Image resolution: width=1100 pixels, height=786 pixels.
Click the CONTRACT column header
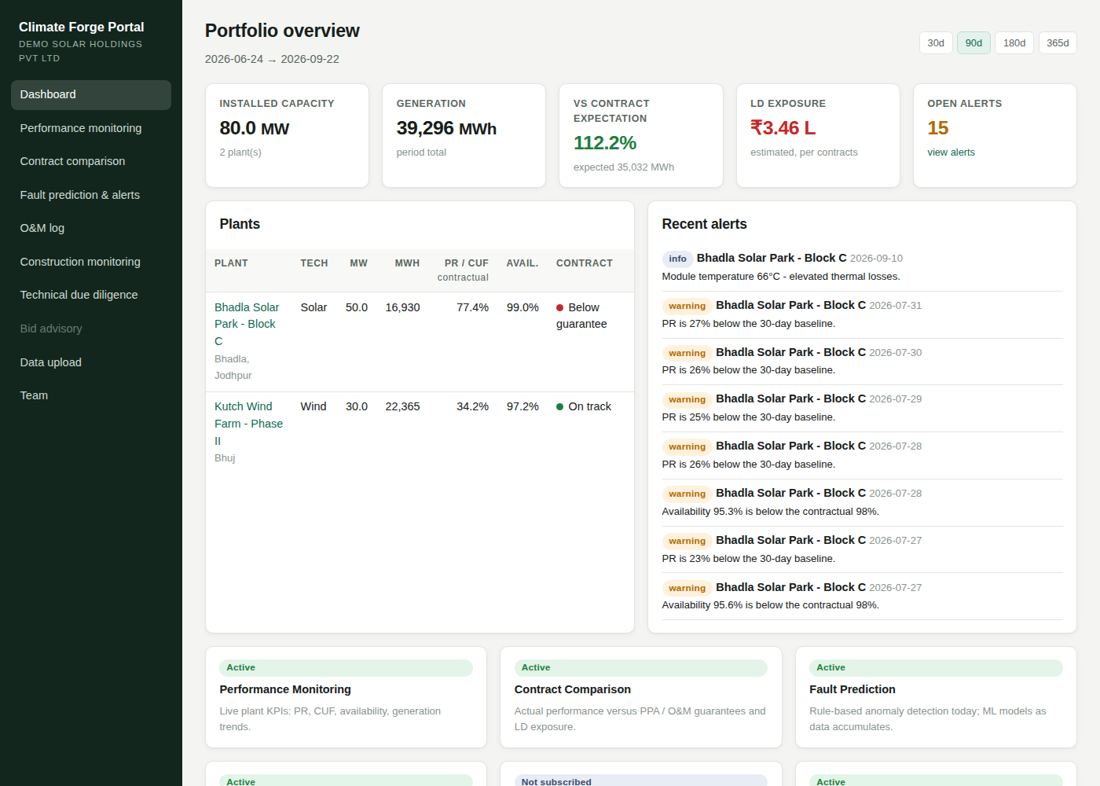pos(584,263)
